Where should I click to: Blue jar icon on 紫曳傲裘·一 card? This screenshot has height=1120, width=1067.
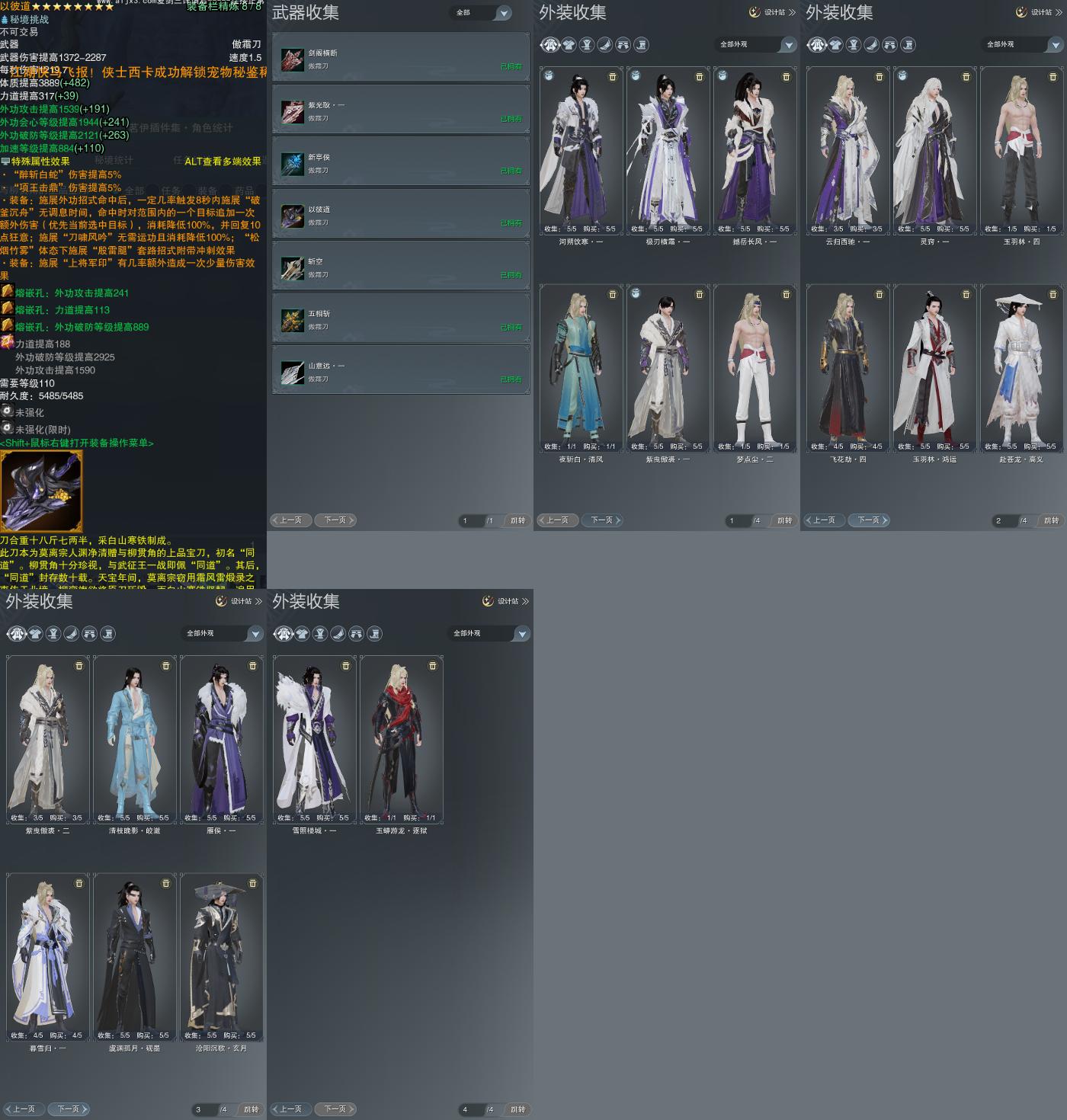(636, 293)
